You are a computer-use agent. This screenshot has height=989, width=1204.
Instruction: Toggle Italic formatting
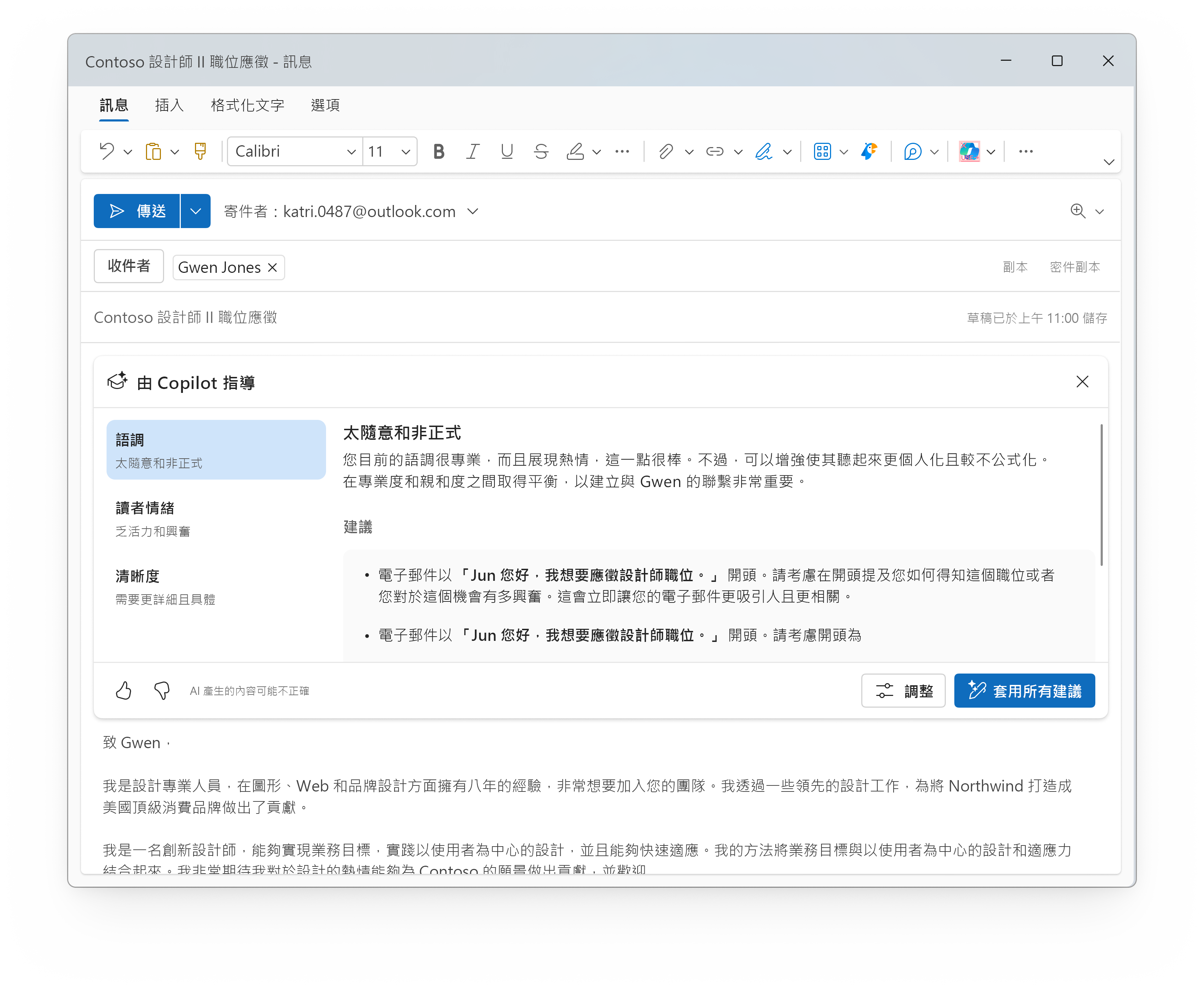click(x=473, y=152)
